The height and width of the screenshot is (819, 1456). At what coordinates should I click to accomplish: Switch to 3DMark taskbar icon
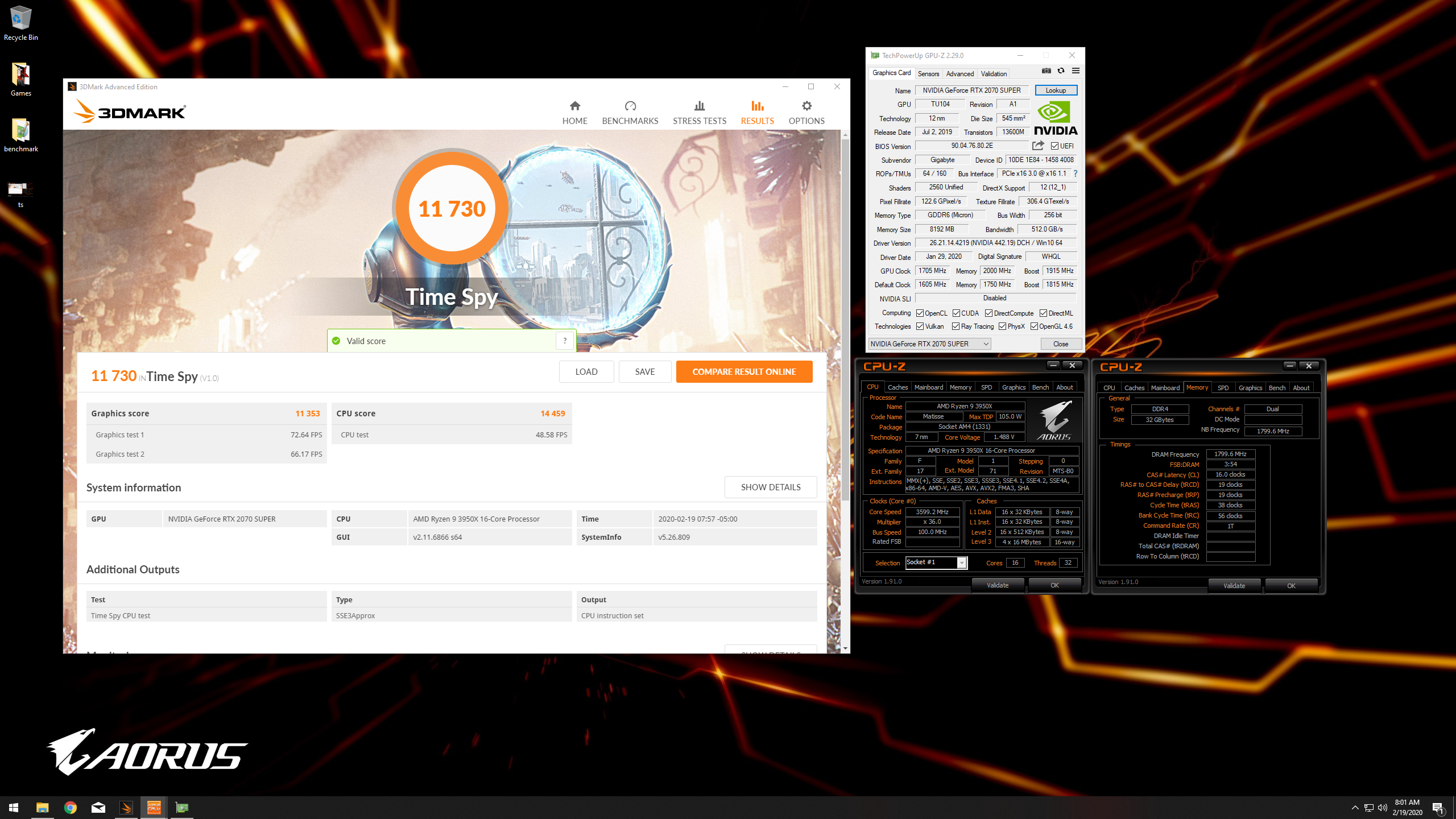point(126,808)
